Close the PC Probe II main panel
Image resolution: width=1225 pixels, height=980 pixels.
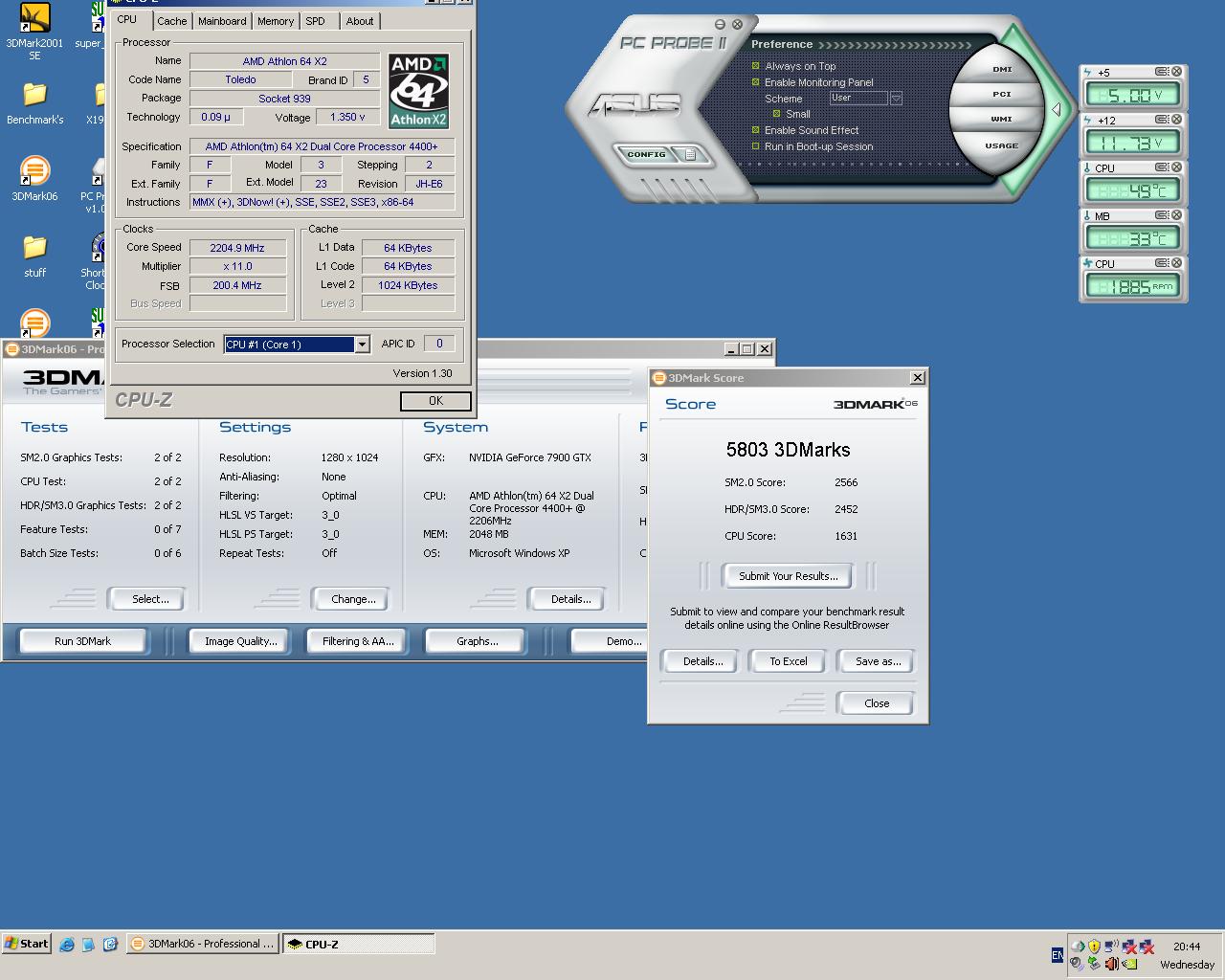[x=737, y=24]
